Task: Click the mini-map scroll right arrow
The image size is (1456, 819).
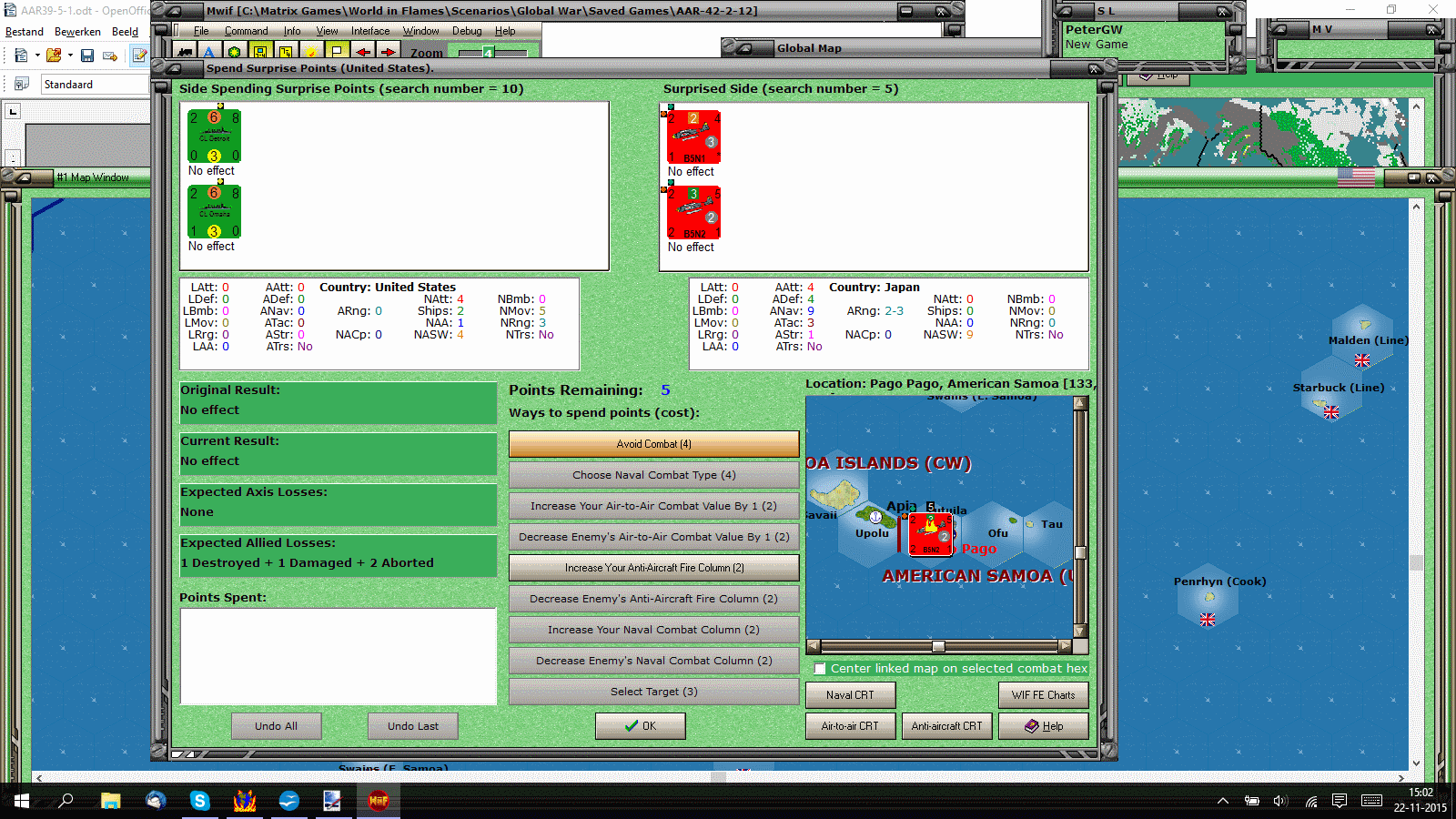Action: tap(1065, 646)
